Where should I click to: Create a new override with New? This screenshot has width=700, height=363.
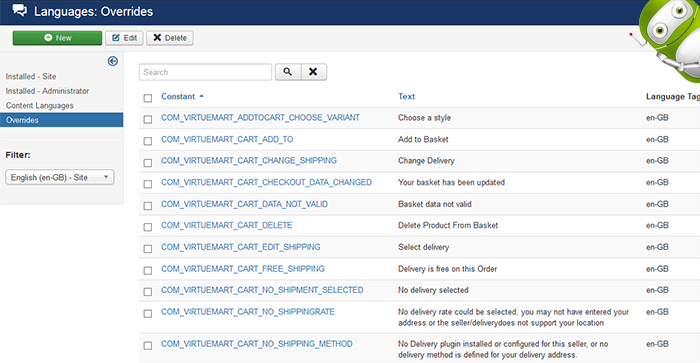(57, 38)
